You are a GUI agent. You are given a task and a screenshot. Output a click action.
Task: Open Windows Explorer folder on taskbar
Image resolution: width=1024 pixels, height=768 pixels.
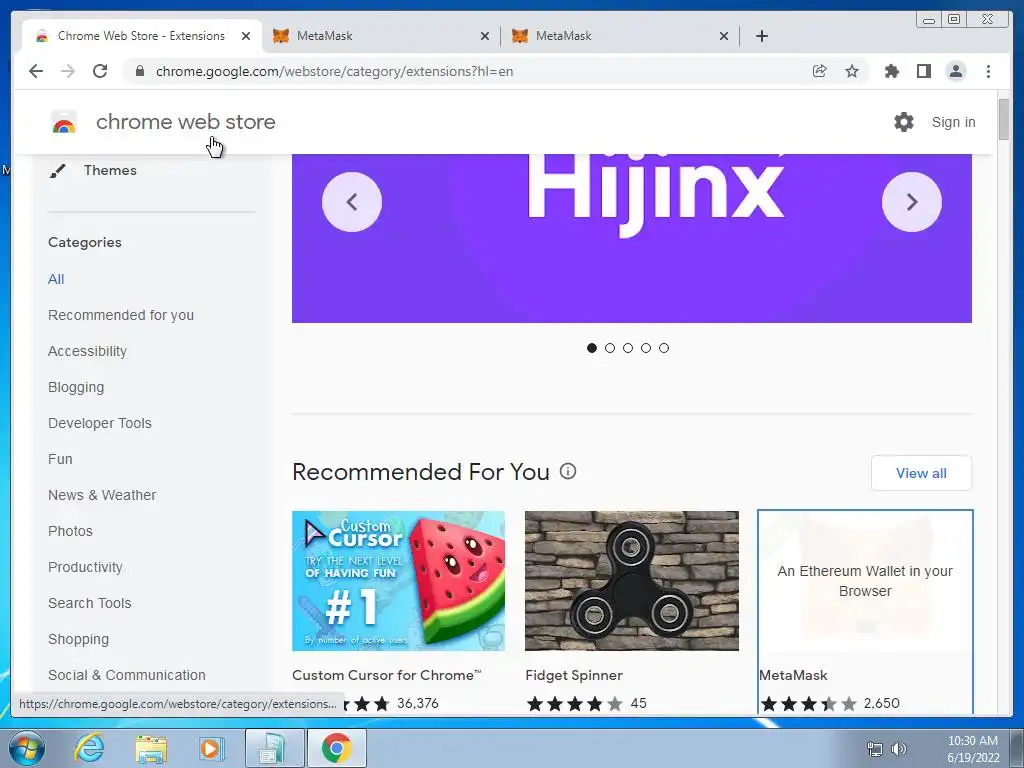click(x=151, y=748)
